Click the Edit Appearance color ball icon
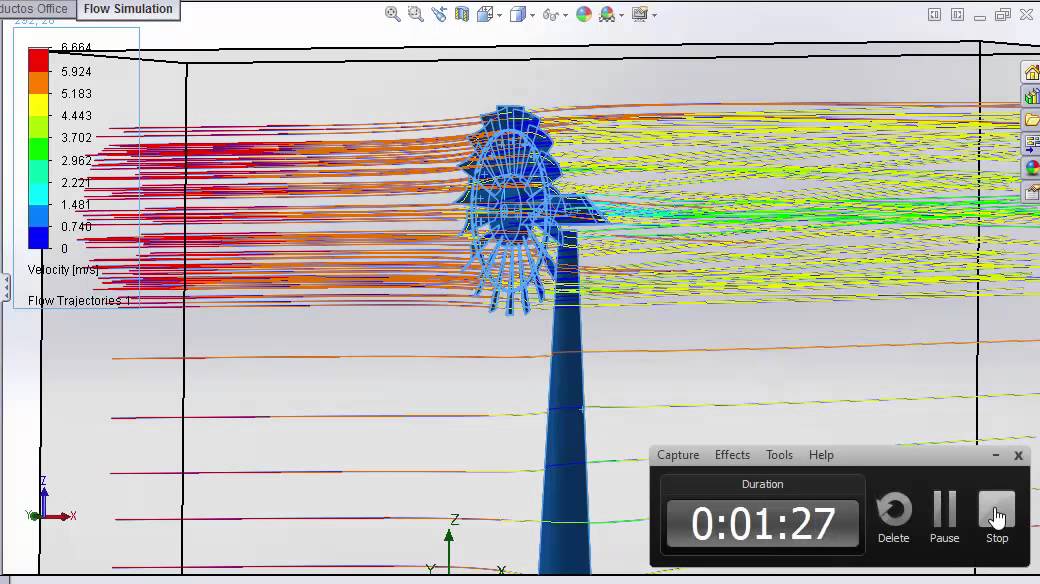 [584, 14]
